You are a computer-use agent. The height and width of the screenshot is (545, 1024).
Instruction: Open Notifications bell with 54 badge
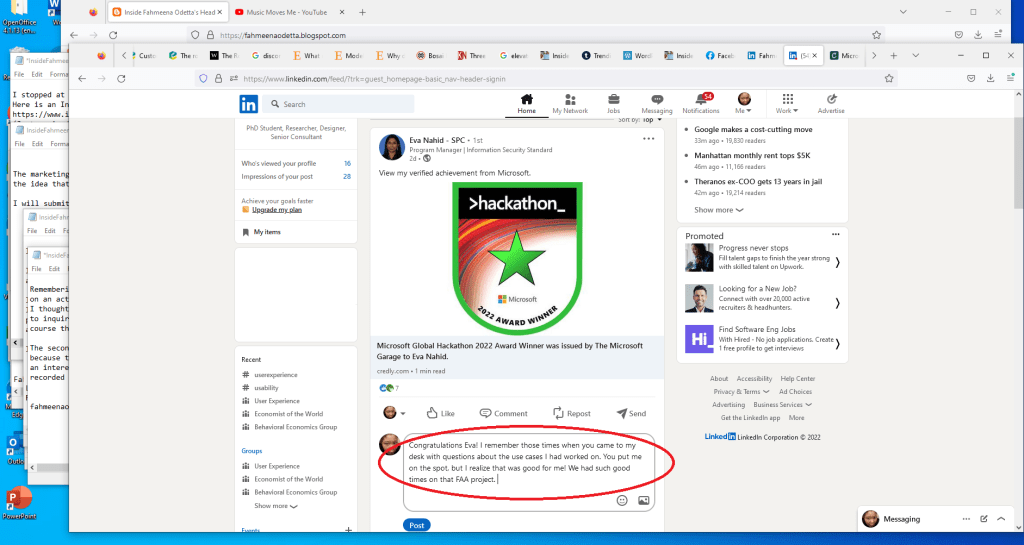tap(701, 104)
